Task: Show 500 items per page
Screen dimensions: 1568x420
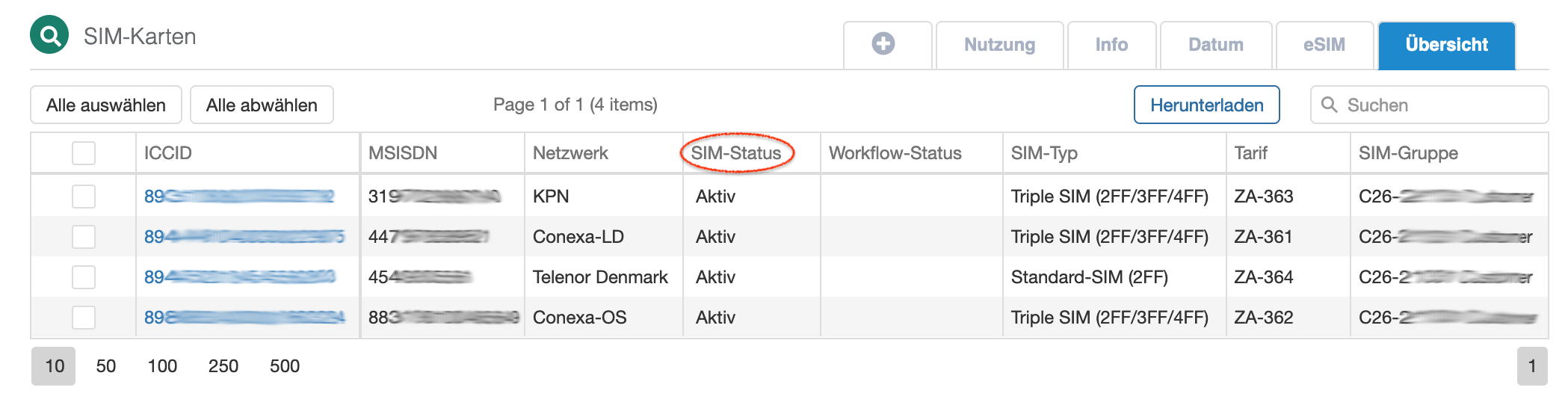Action: 285,366
